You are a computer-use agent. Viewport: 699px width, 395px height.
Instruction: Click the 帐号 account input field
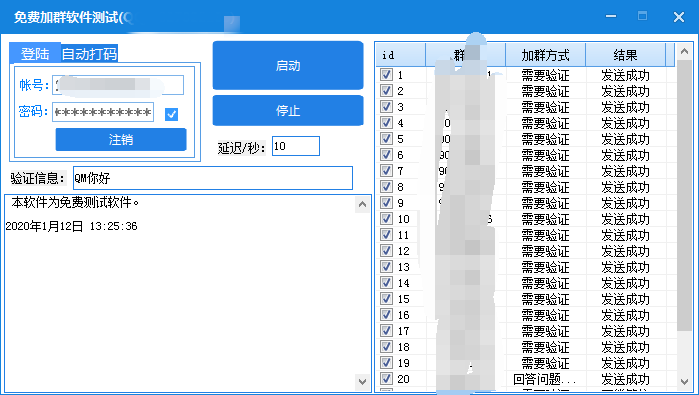118,85
